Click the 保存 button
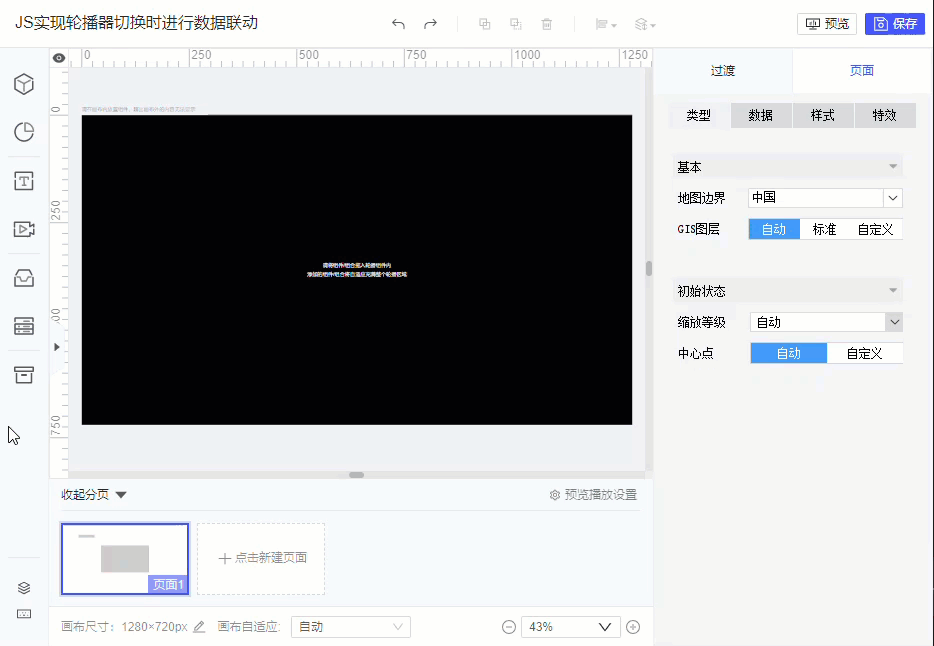This screenshot has height=646, width=934. click(x=895, y=24)
